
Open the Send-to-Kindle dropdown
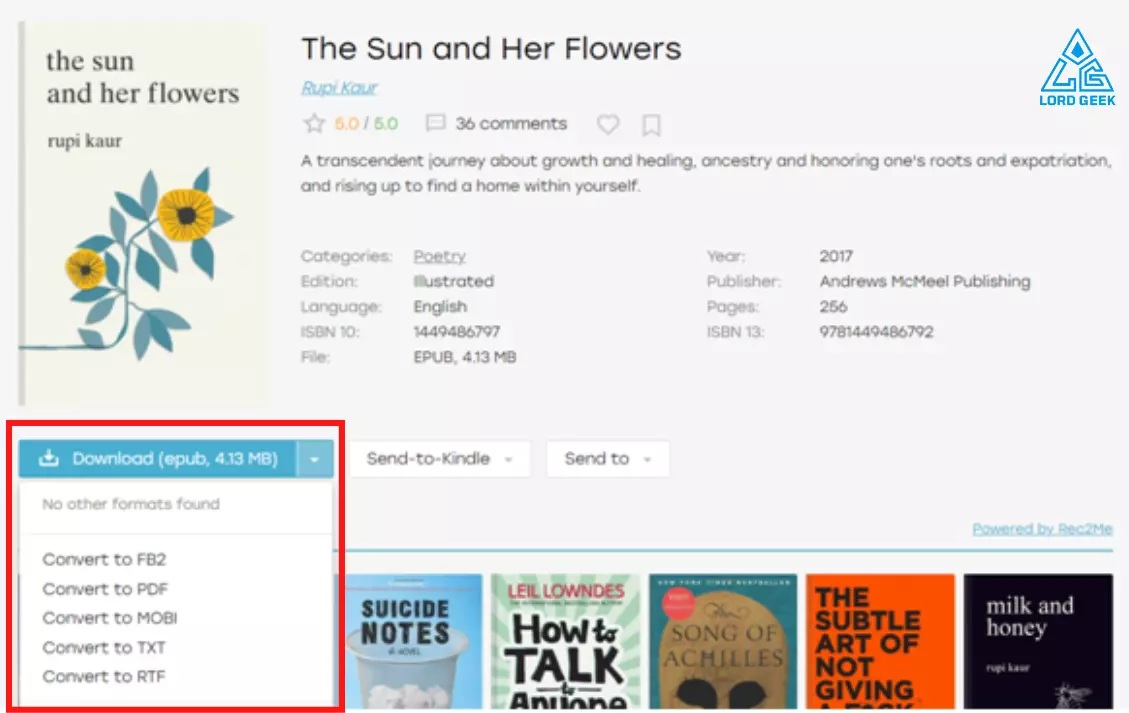coord(440,459)
